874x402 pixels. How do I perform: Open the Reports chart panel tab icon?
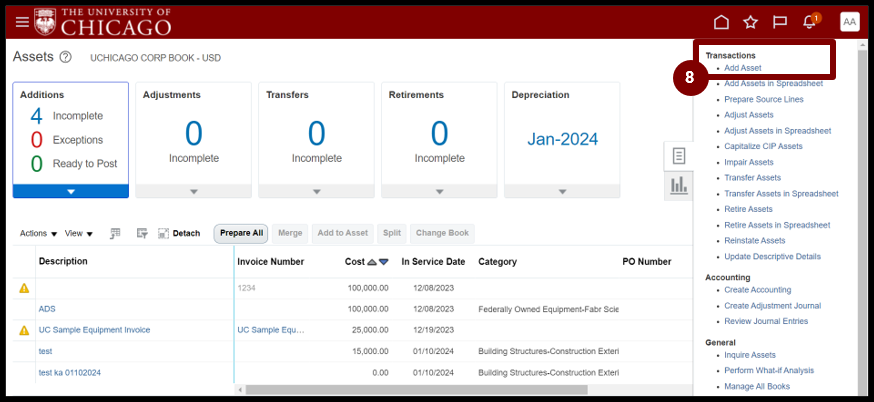point(678,185)
